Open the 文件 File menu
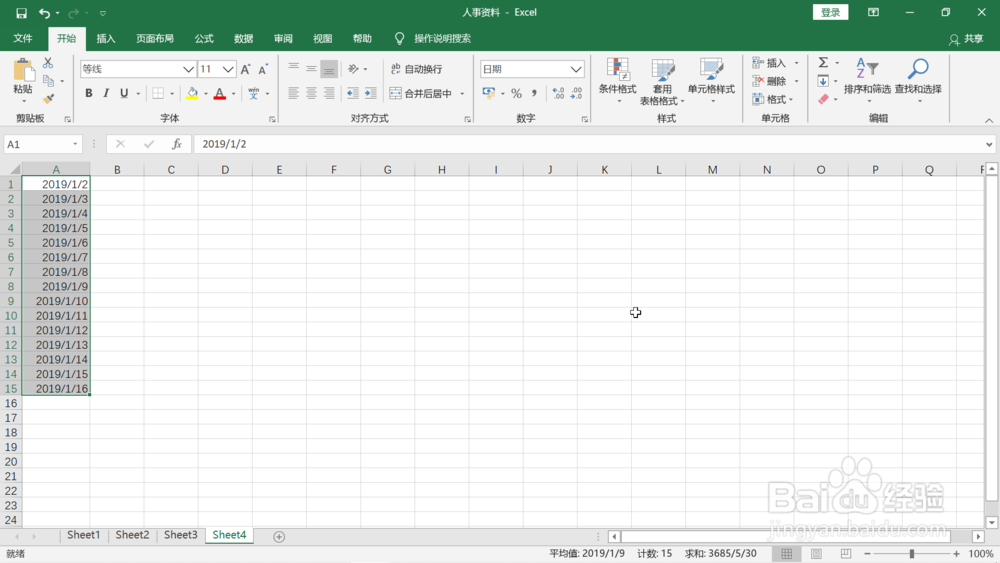 (x=23, y=39)
